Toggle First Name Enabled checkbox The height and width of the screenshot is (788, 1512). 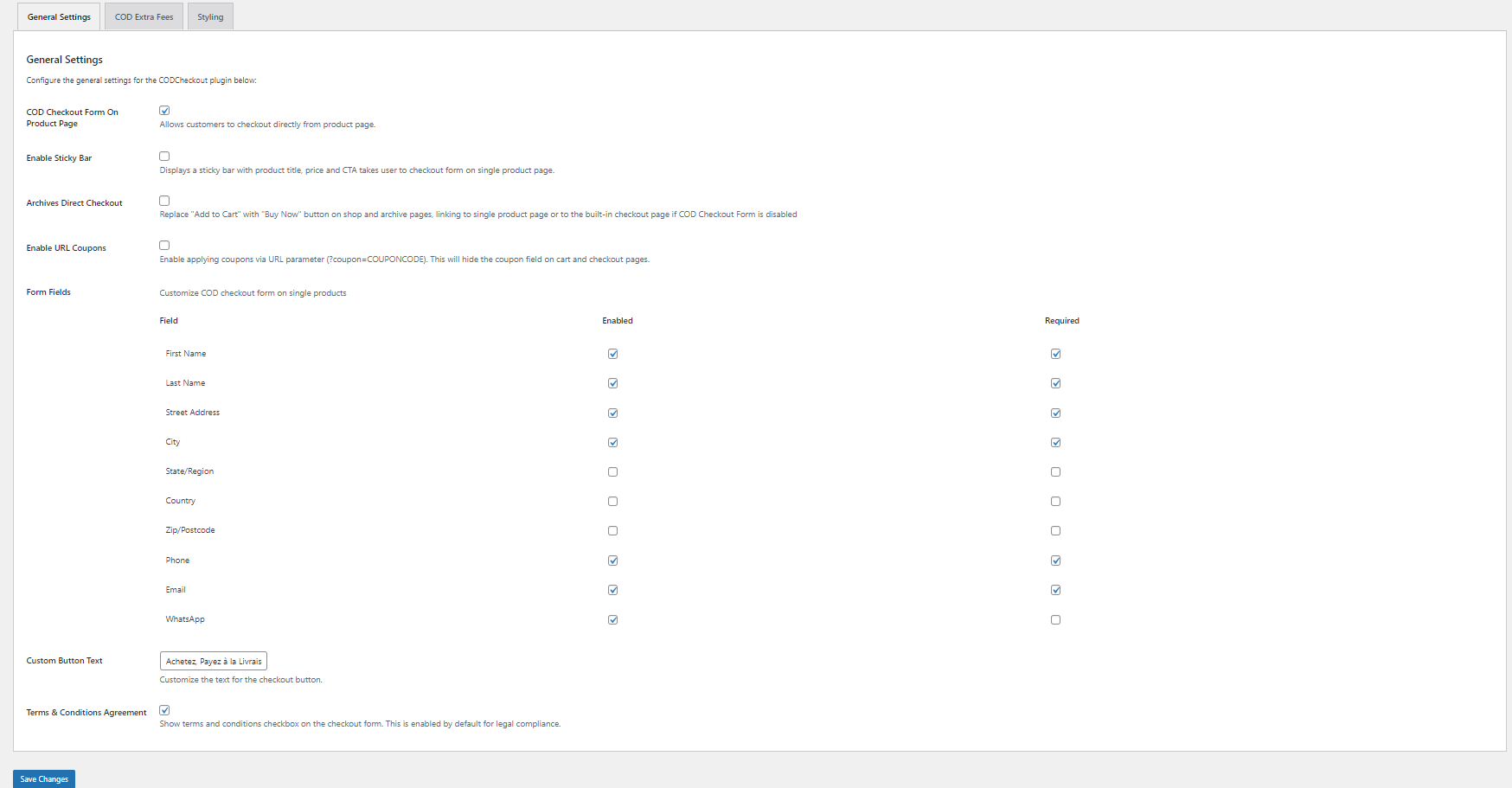pyautogui.click(x=613, y=354)
